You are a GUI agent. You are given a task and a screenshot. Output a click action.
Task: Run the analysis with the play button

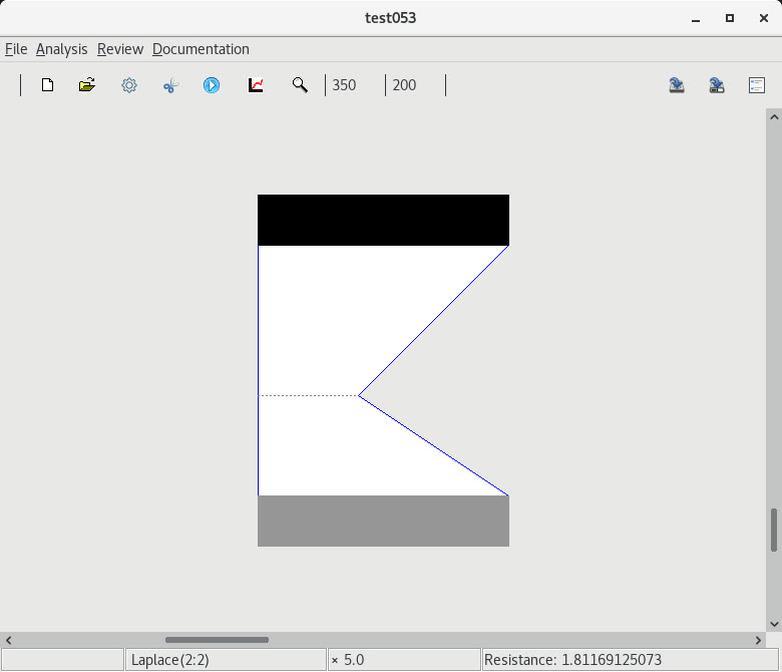212,85
